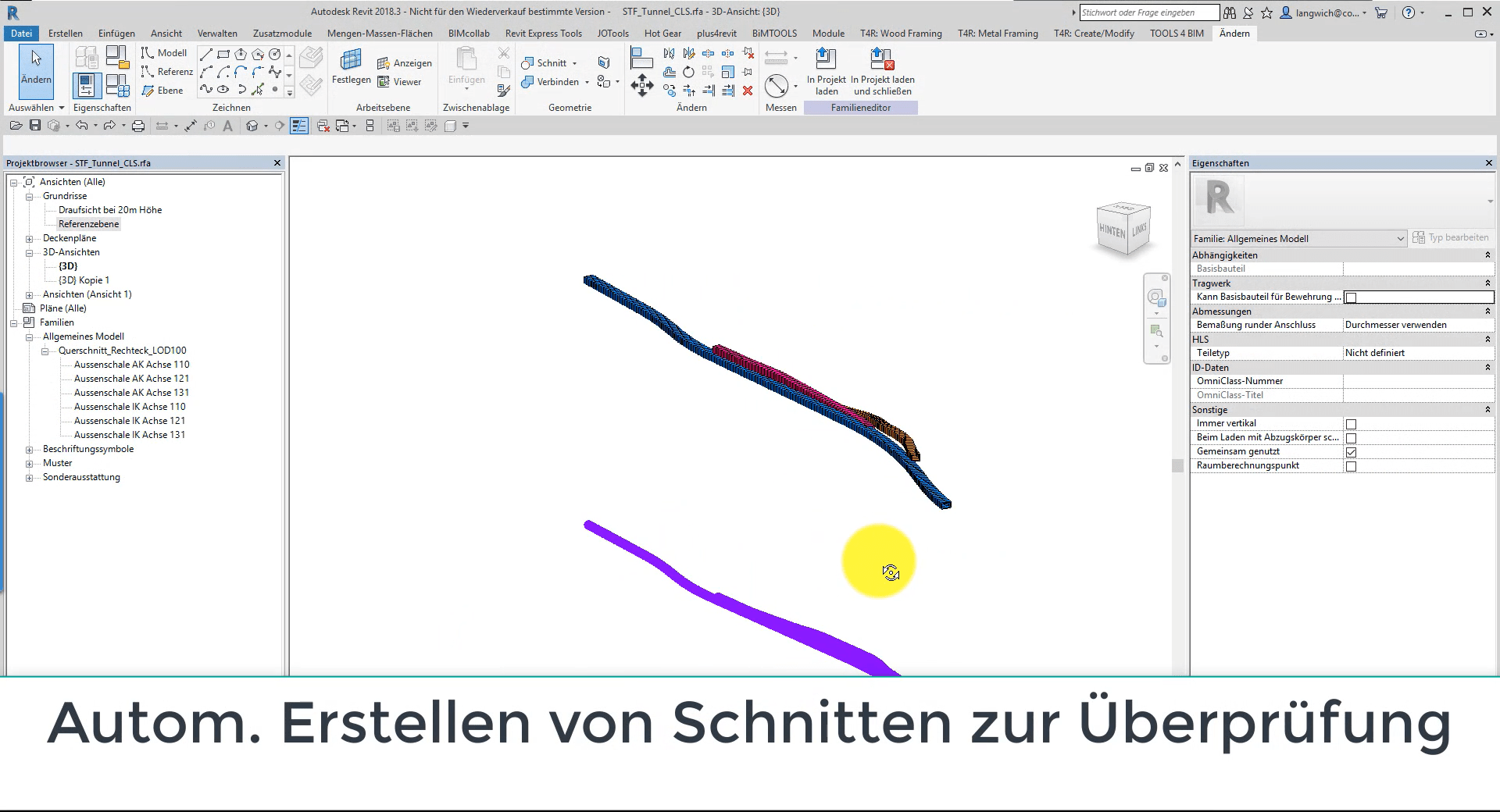Viewport: 1500px width, 812px height.
Task: Collapse the Allgemeines Modell tree node
Action: 29,337
